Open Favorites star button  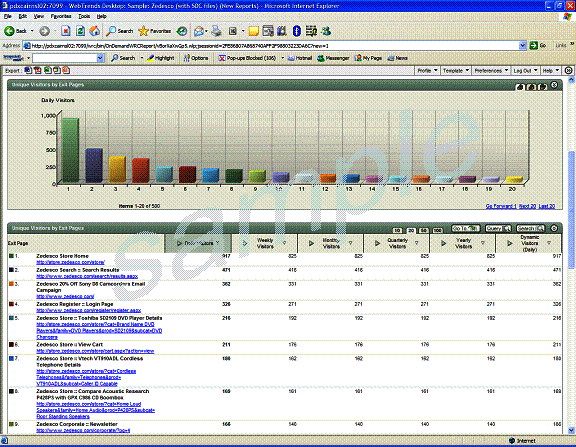click(155, 31)
